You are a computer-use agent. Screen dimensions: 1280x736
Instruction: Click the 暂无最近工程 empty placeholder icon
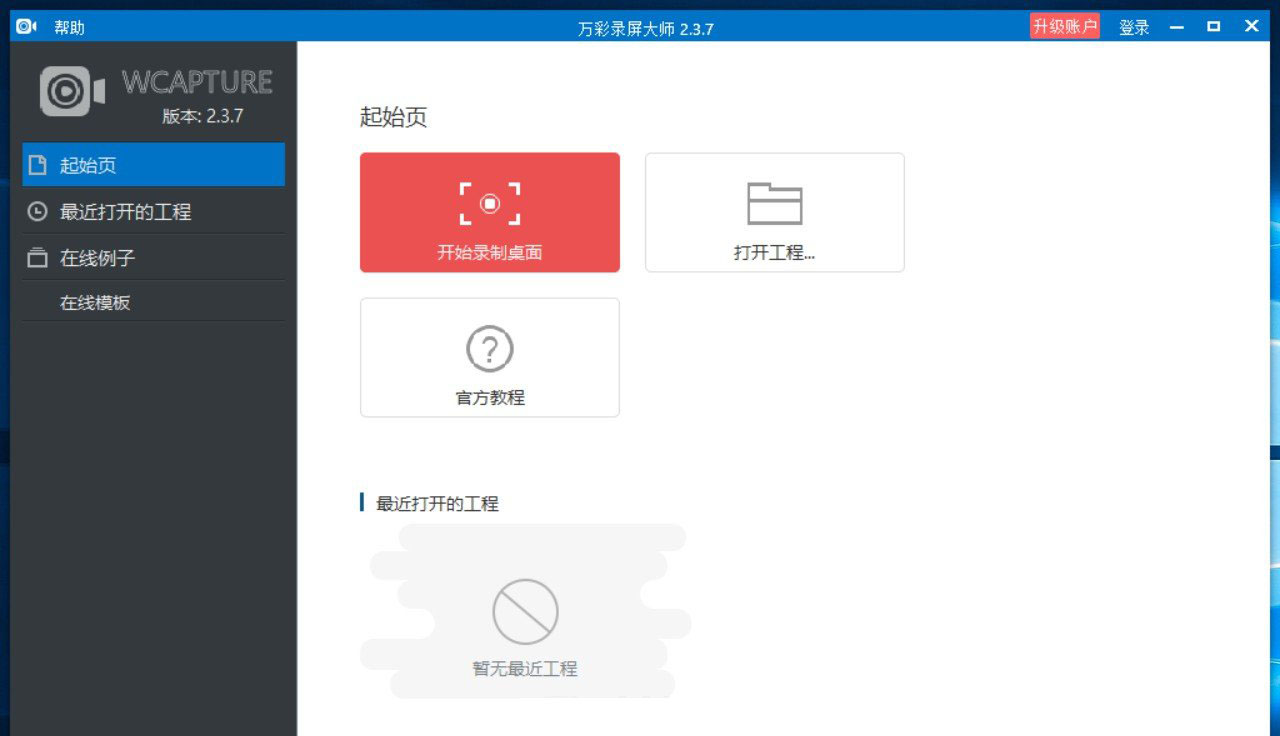[525, 611]
